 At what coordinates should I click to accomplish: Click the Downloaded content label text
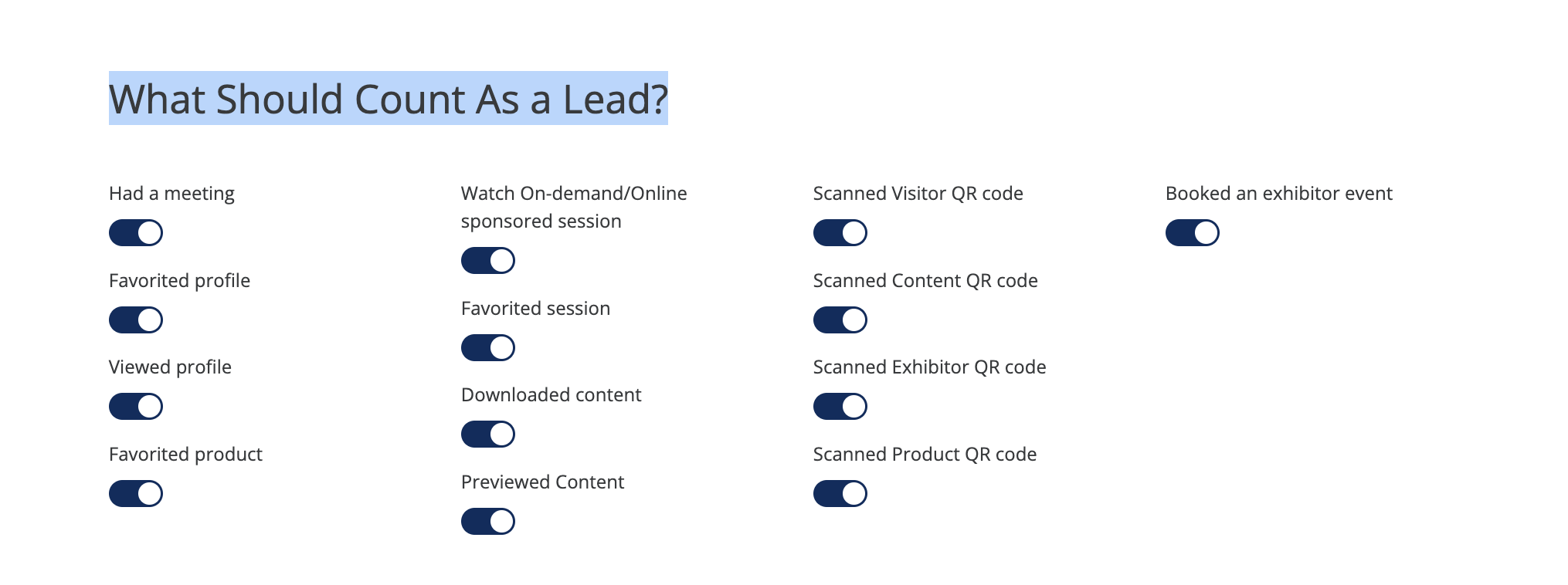click(x=551, y=395)
